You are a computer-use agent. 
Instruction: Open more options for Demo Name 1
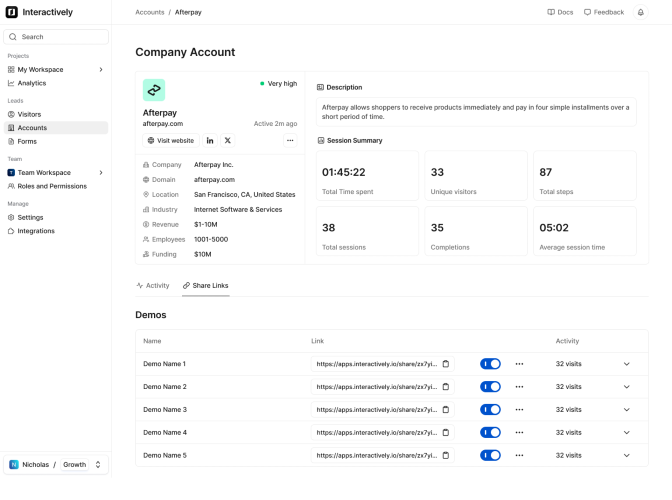pos(519,364)
